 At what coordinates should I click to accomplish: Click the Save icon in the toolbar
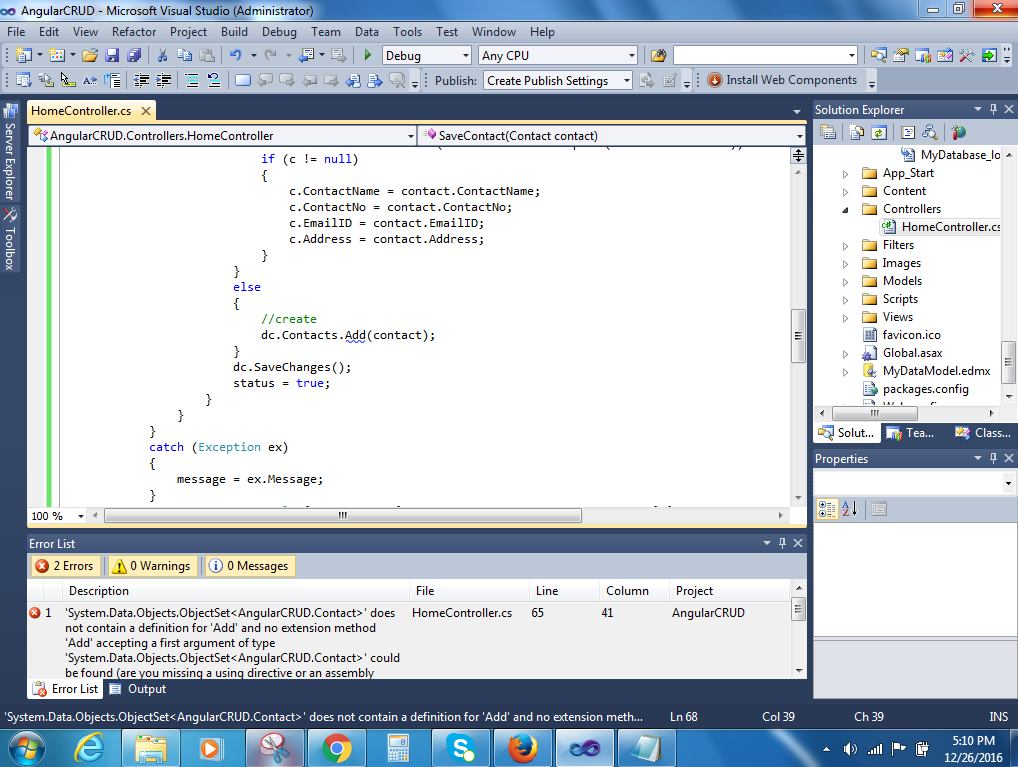coord(112,55)
